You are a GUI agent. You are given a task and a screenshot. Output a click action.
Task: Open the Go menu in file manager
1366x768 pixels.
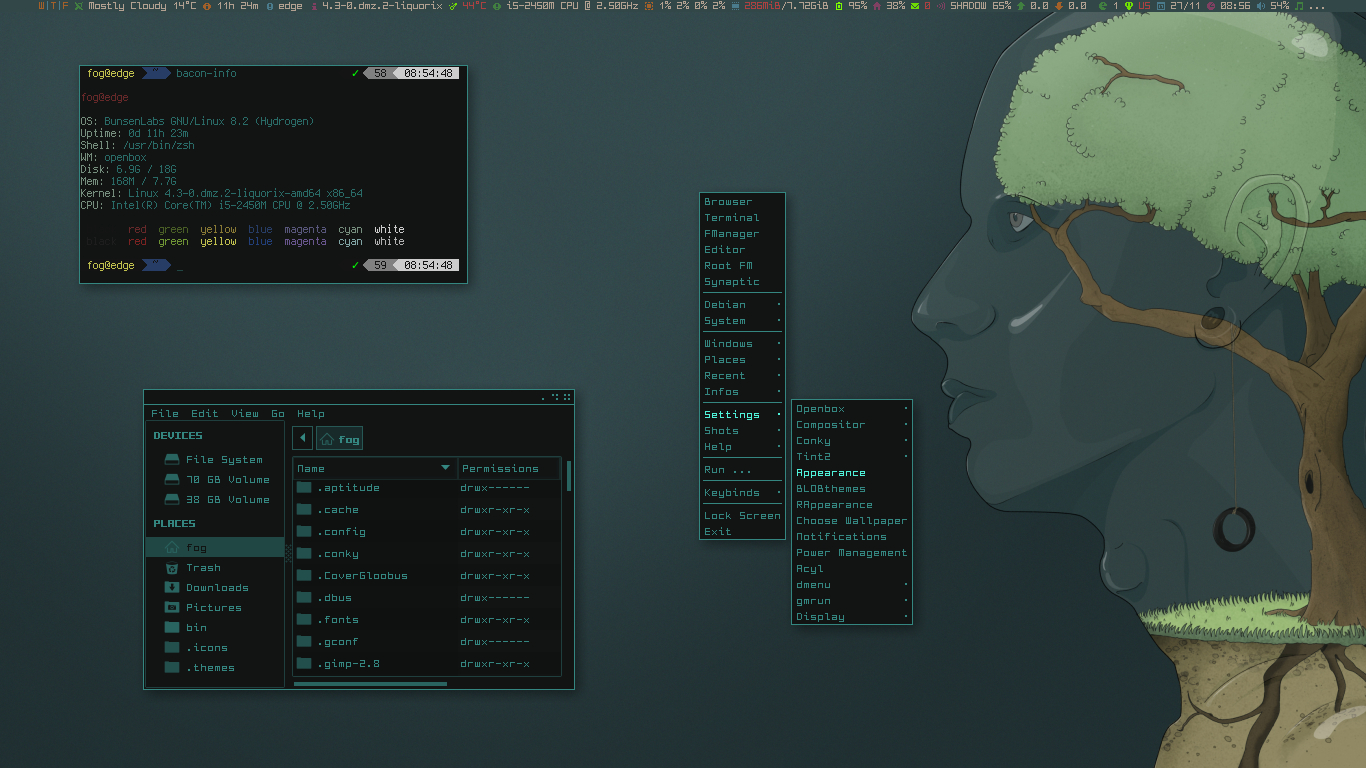(278, 414)
